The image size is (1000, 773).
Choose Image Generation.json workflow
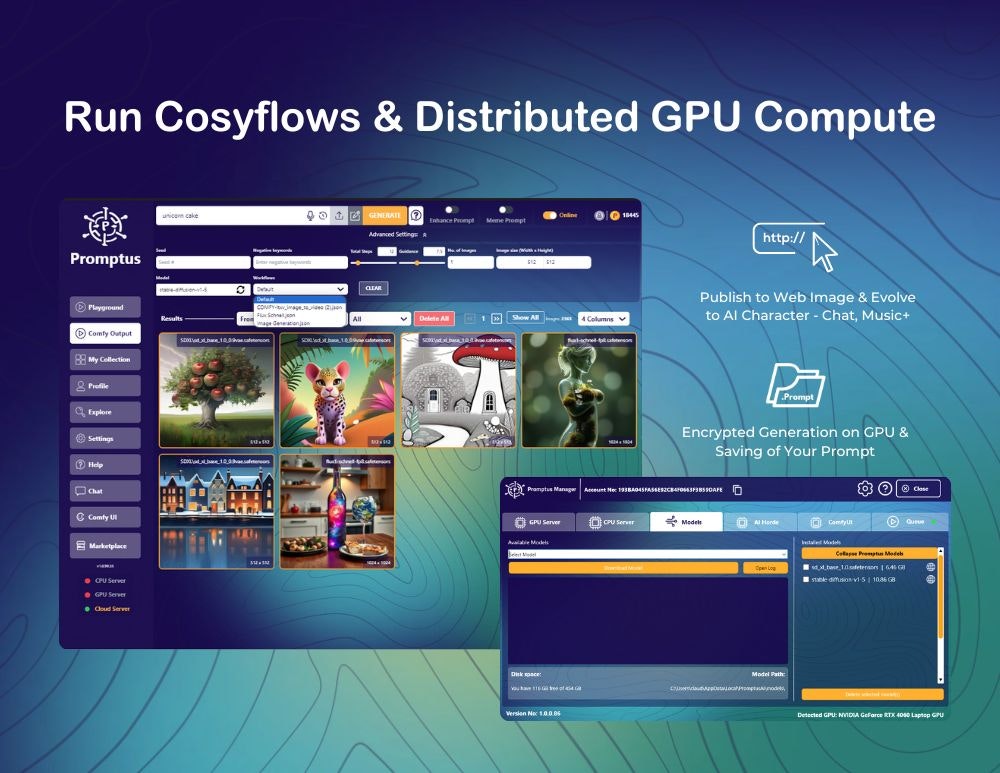pyautogui.click(x=300, y=323)
